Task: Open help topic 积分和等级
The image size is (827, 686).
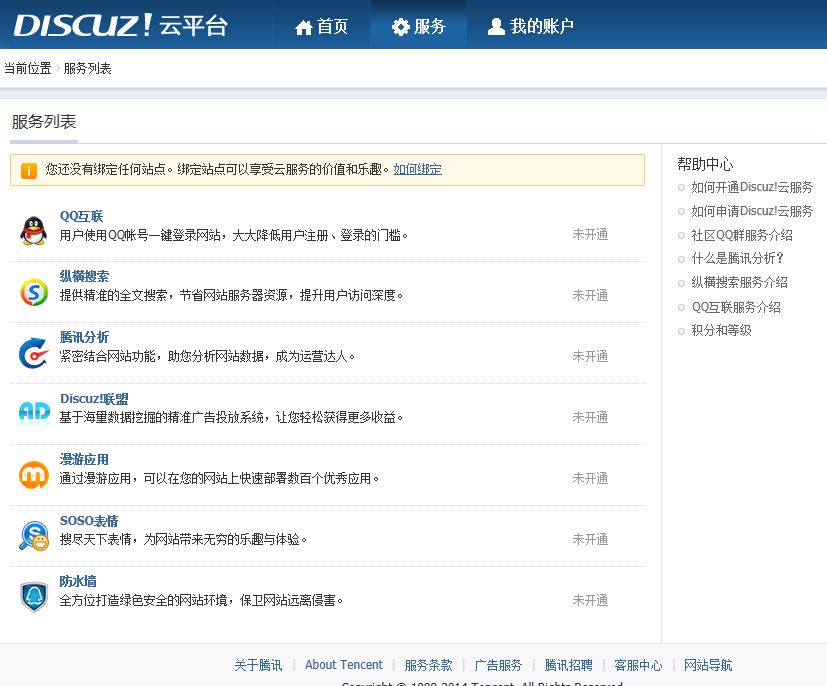Action: 722,331
